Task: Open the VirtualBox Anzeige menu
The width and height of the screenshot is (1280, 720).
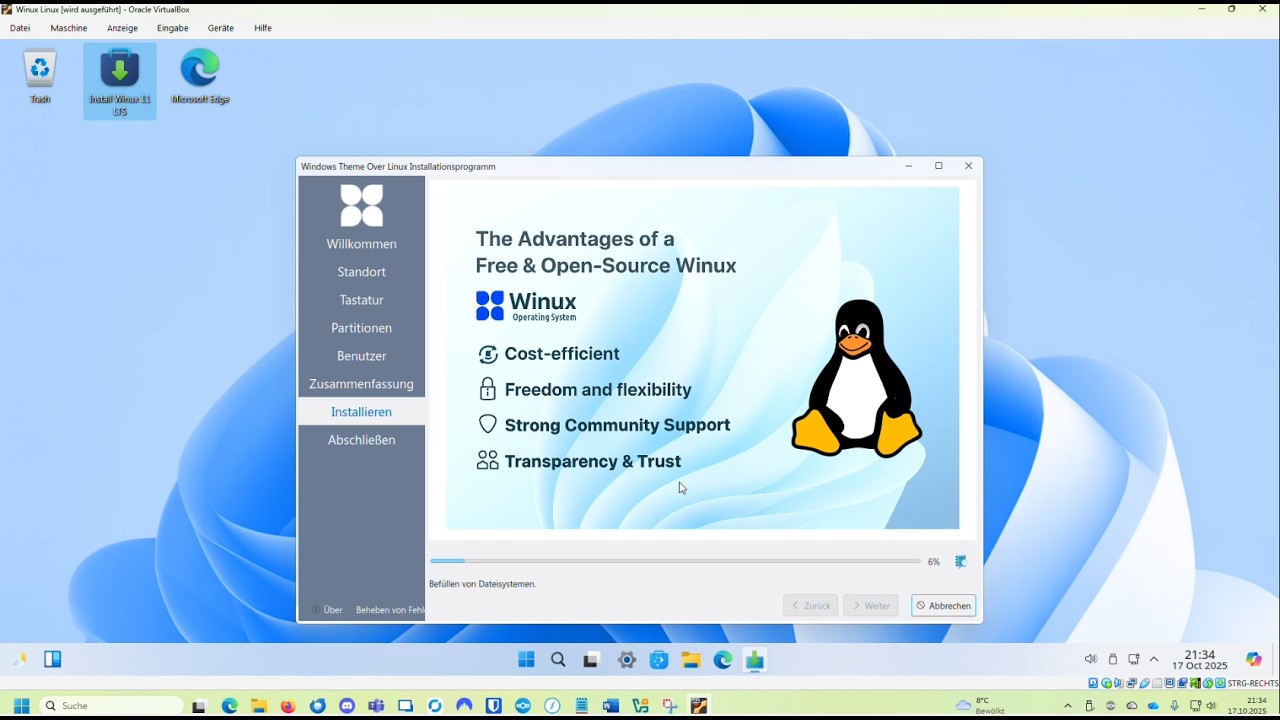Action: [x=122, y=28]
